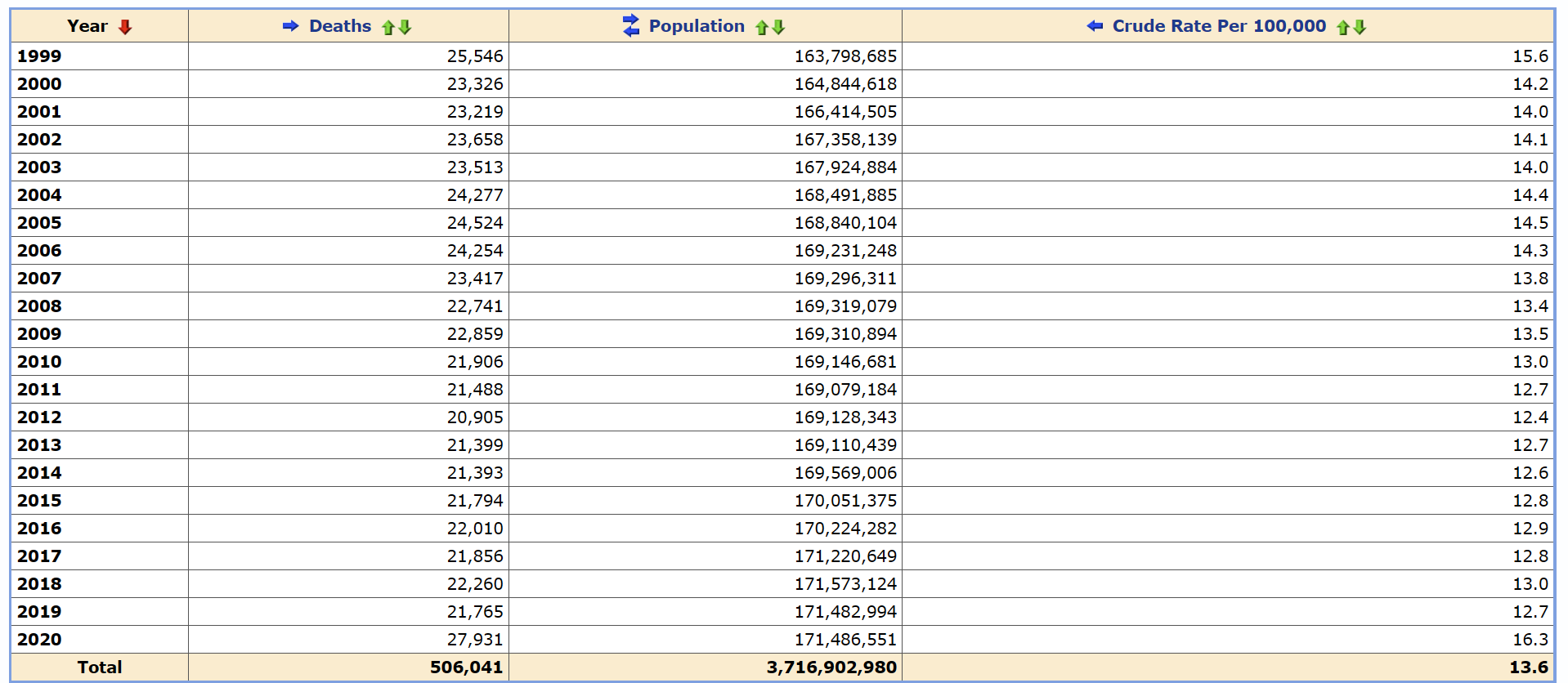Viewport: 1568px width, 683px height.
Task: Click deaths value 23,658
Action: point(475,140)
